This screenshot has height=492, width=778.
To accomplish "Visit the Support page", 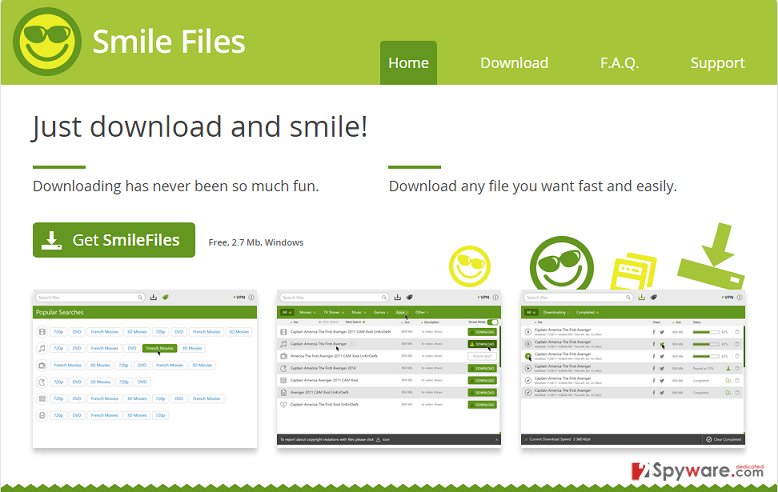I will click(717, 63).
